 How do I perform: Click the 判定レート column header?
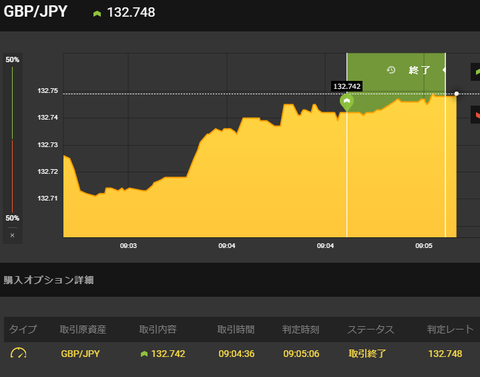click(450, 330)
